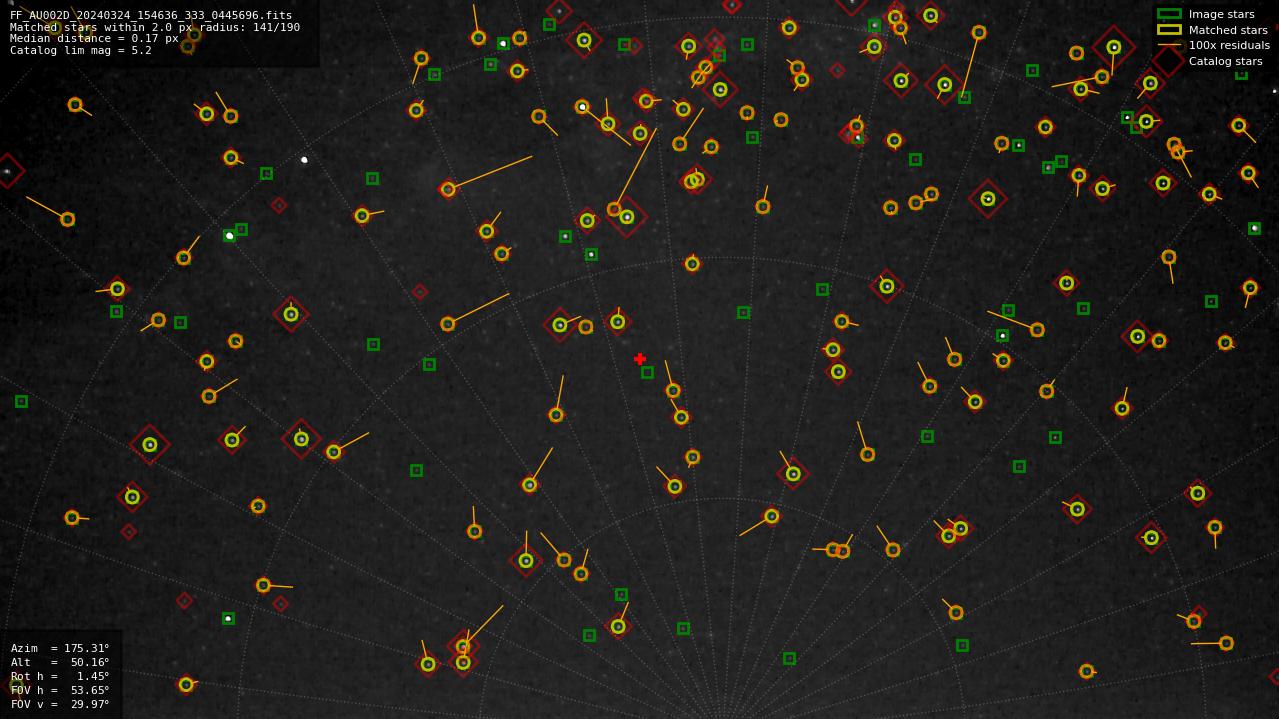Click the 'FOV h = 53.65°' value
1279x719 pixels.
[x=60, y=690]
